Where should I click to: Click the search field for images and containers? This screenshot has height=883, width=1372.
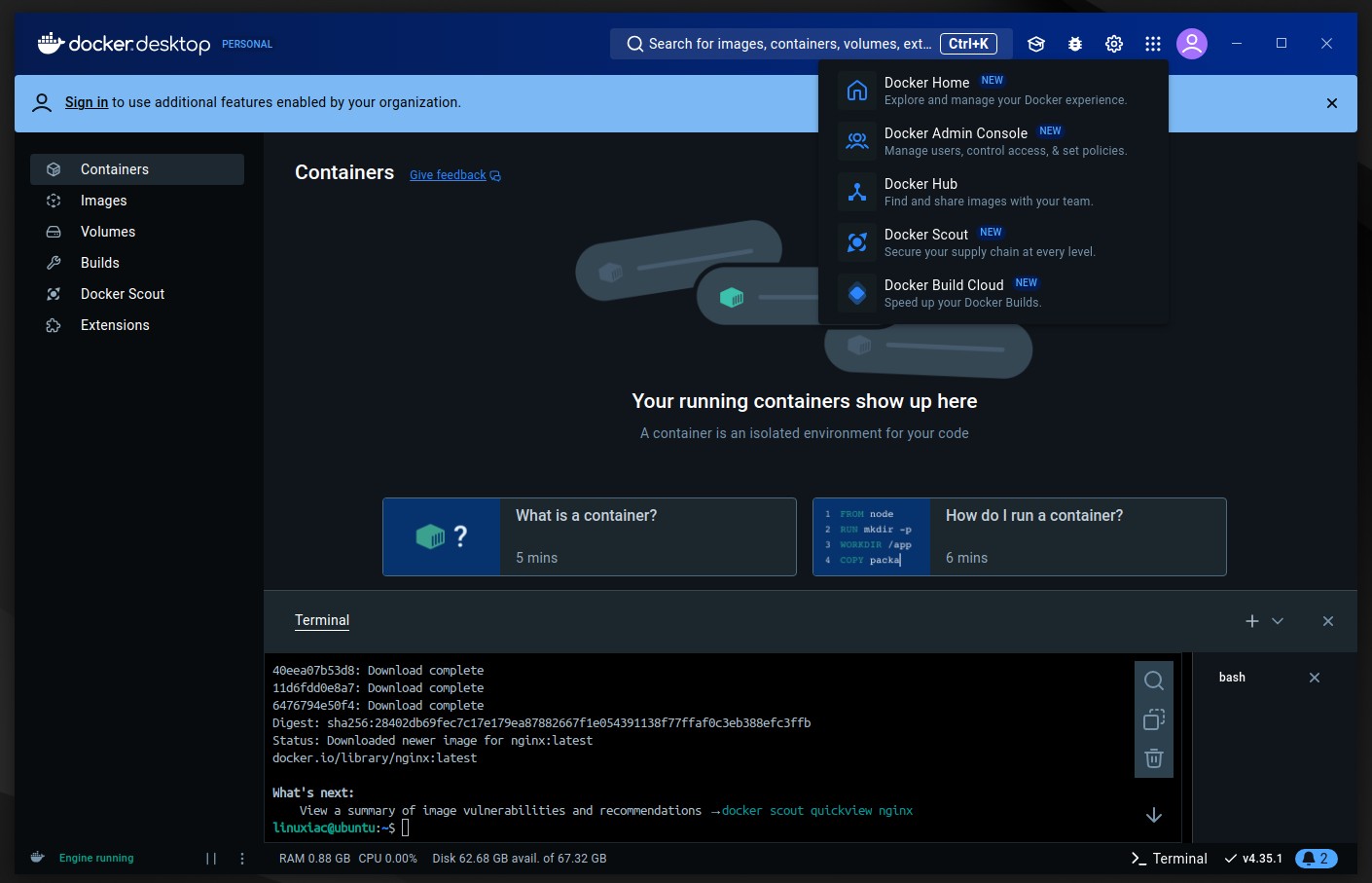click(811, 44)
